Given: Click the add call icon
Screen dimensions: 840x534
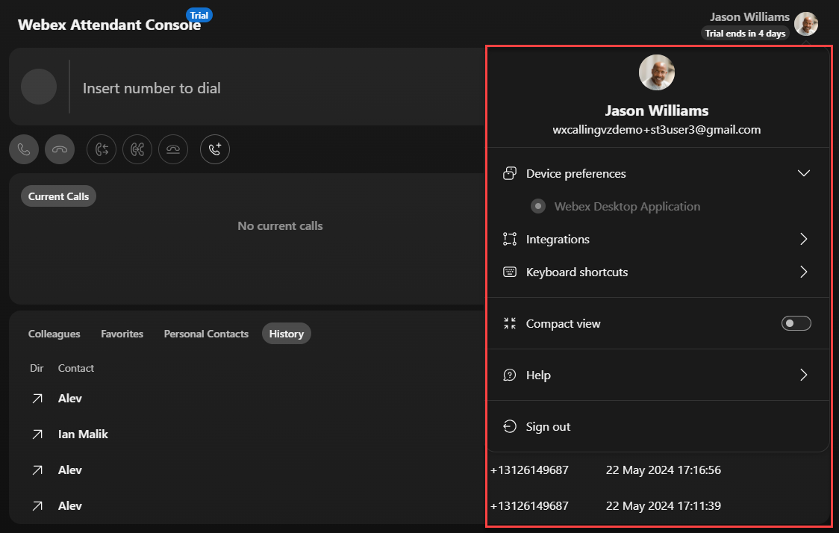Looking at the screenshot, I should [x=215, y=149].
